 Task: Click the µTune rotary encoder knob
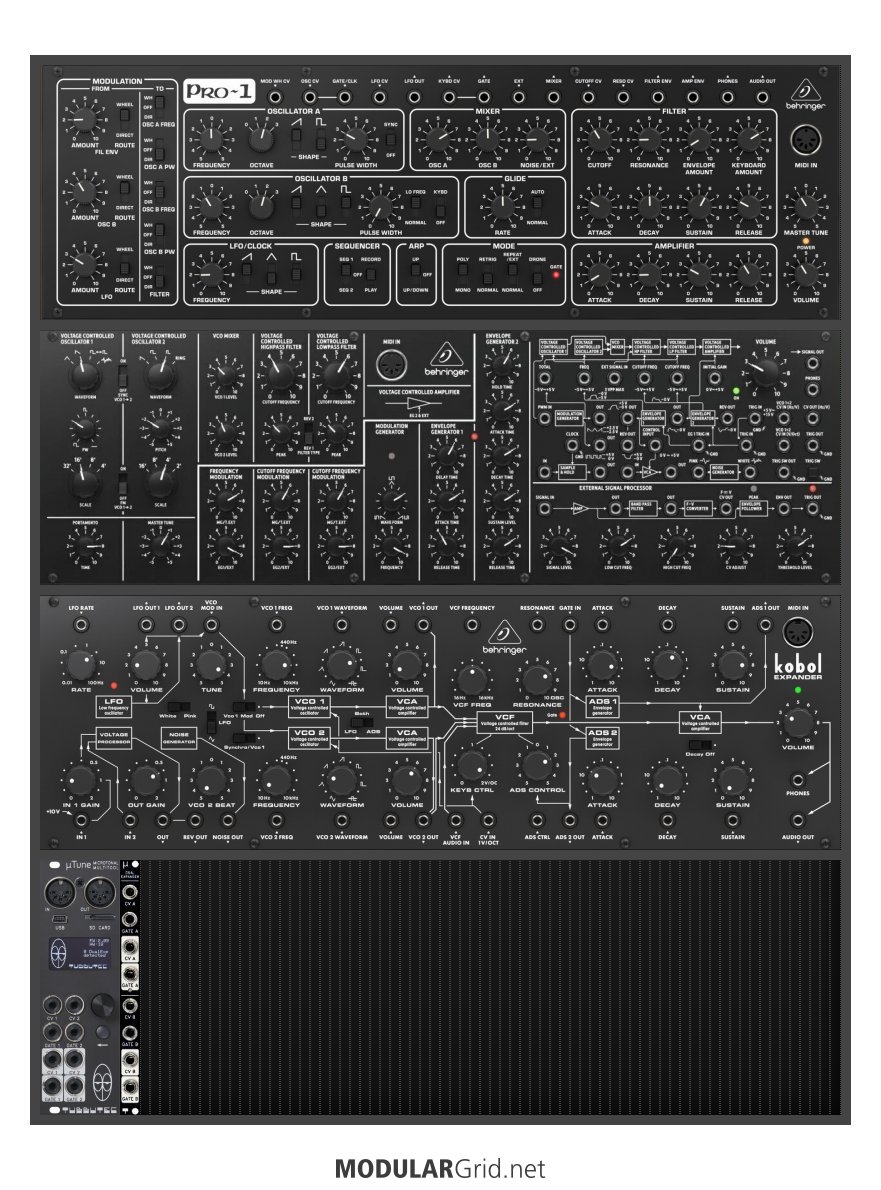[101, 1006]
